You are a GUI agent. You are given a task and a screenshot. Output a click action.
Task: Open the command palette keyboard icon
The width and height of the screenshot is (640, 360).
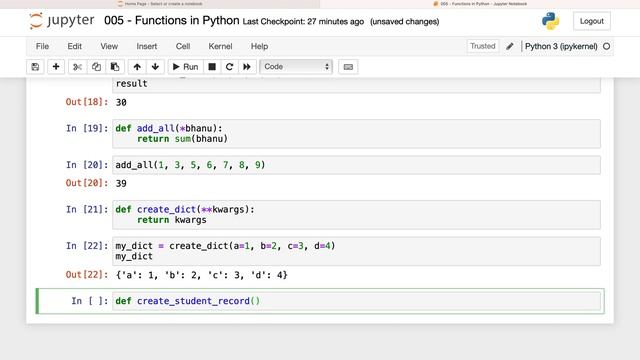tap(348, 67)
